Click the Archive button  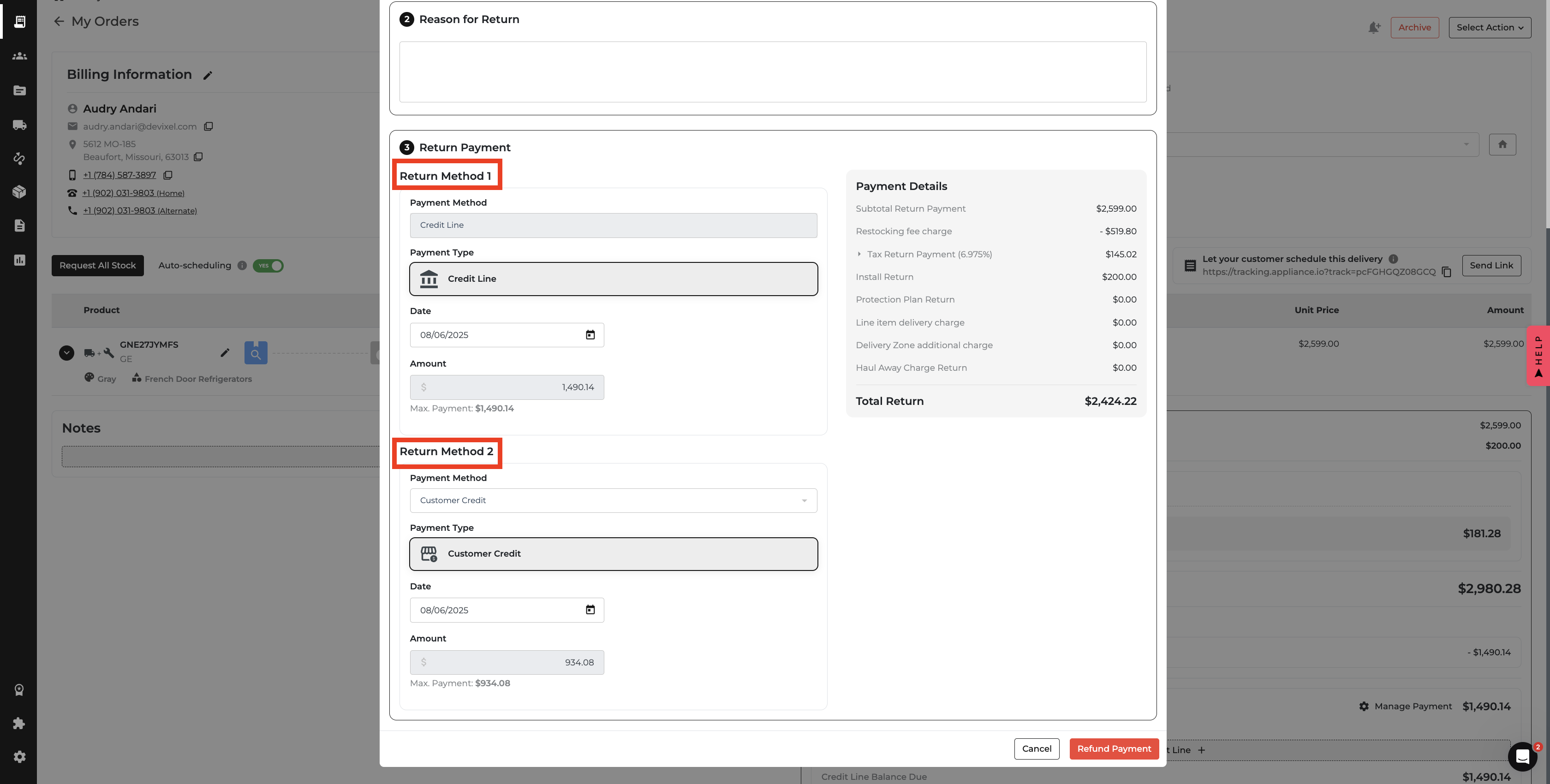[1415, 28]
